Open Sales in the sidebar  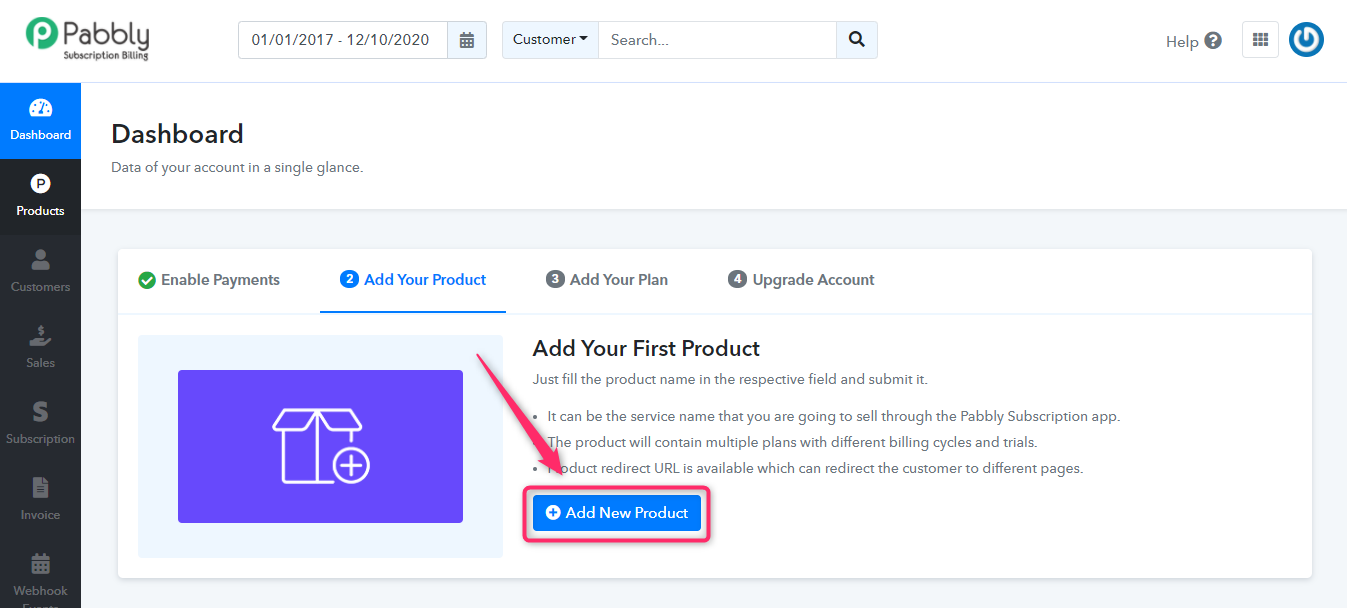[x=40, y=349]
